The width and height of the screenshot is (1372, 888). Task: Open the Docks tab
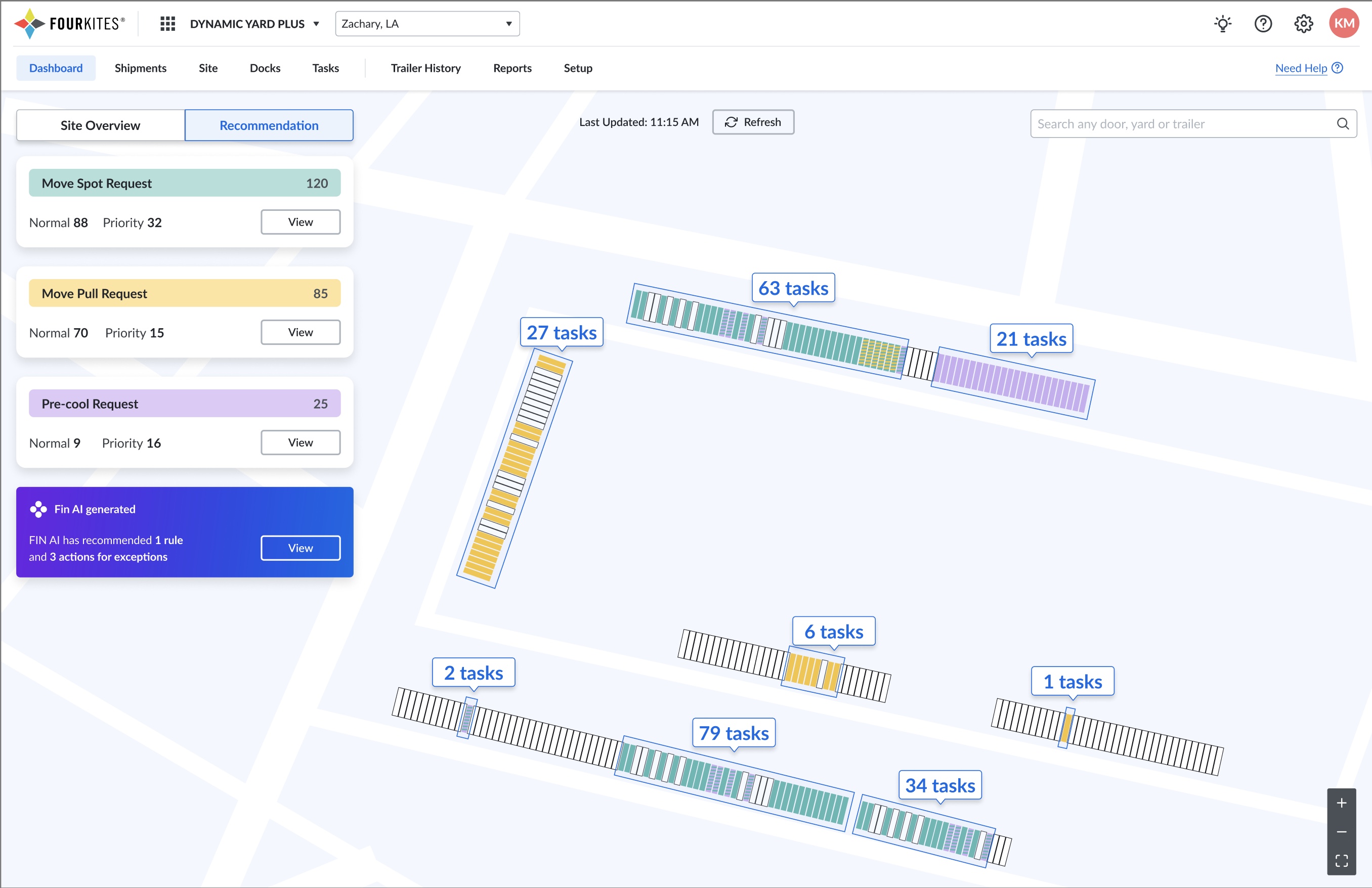265,68
